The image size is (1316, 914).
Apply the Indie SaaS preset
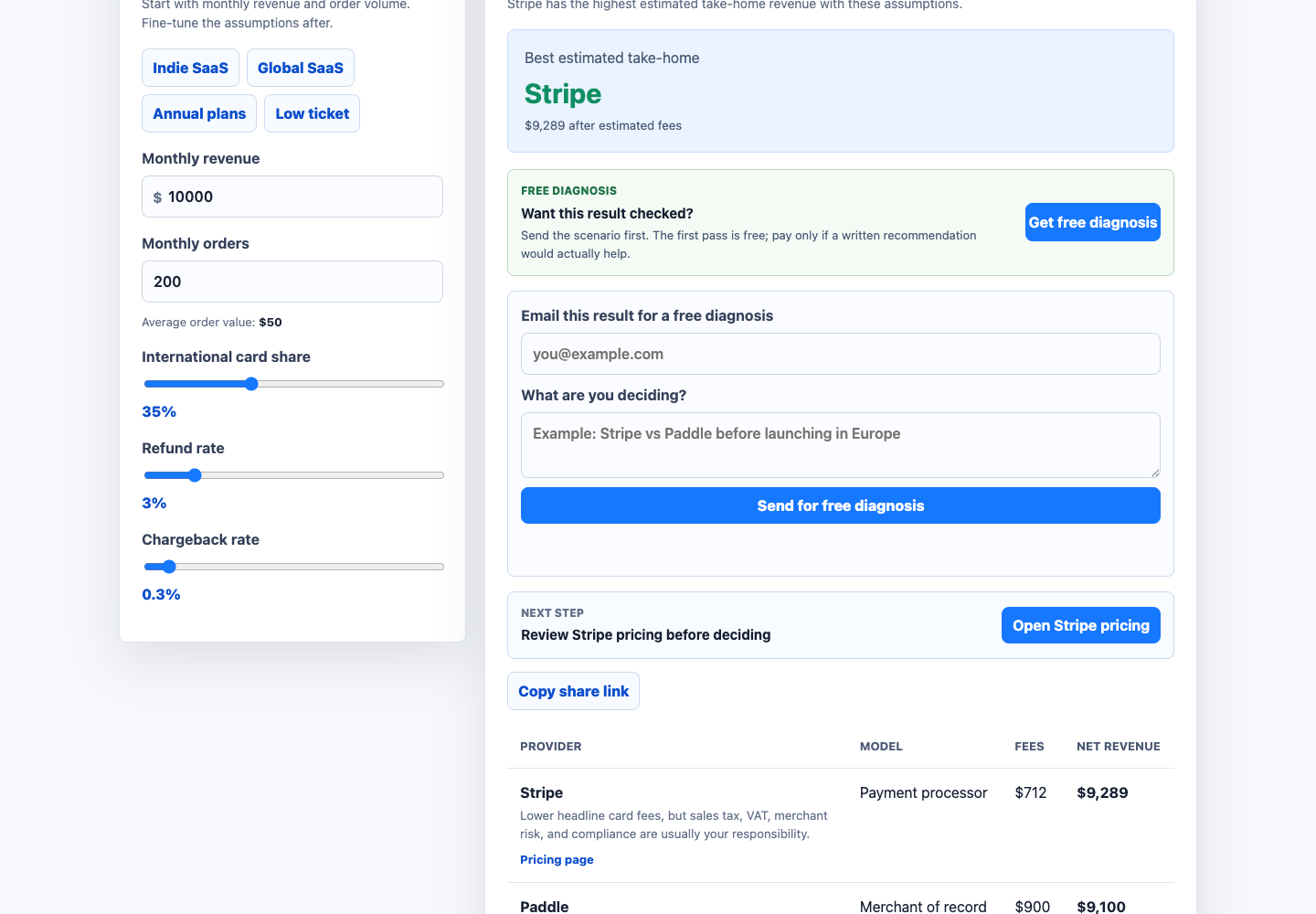(190, 68)
